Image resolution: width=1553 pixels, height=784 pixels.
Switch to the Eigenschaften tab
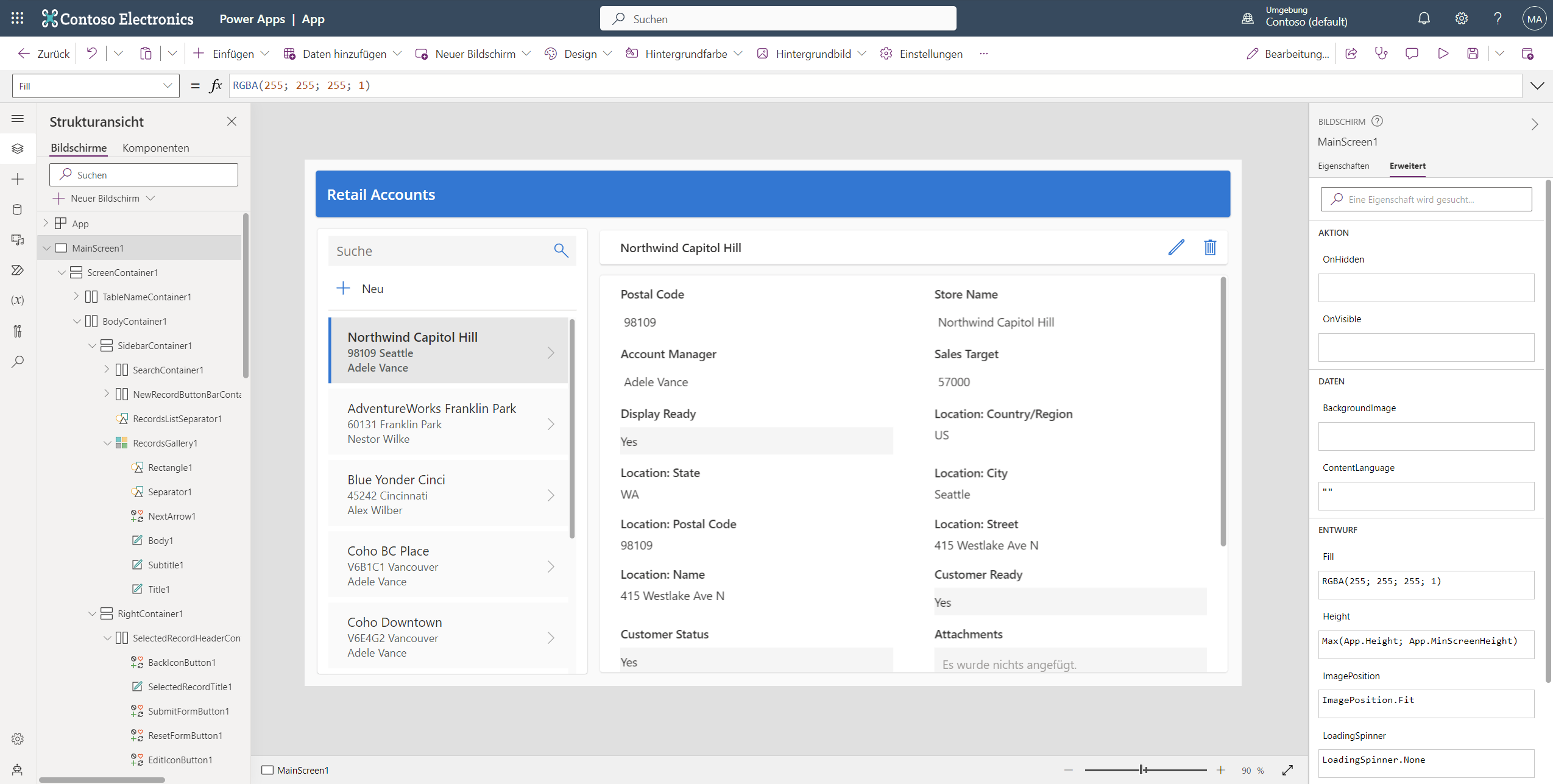point(1343,166)
